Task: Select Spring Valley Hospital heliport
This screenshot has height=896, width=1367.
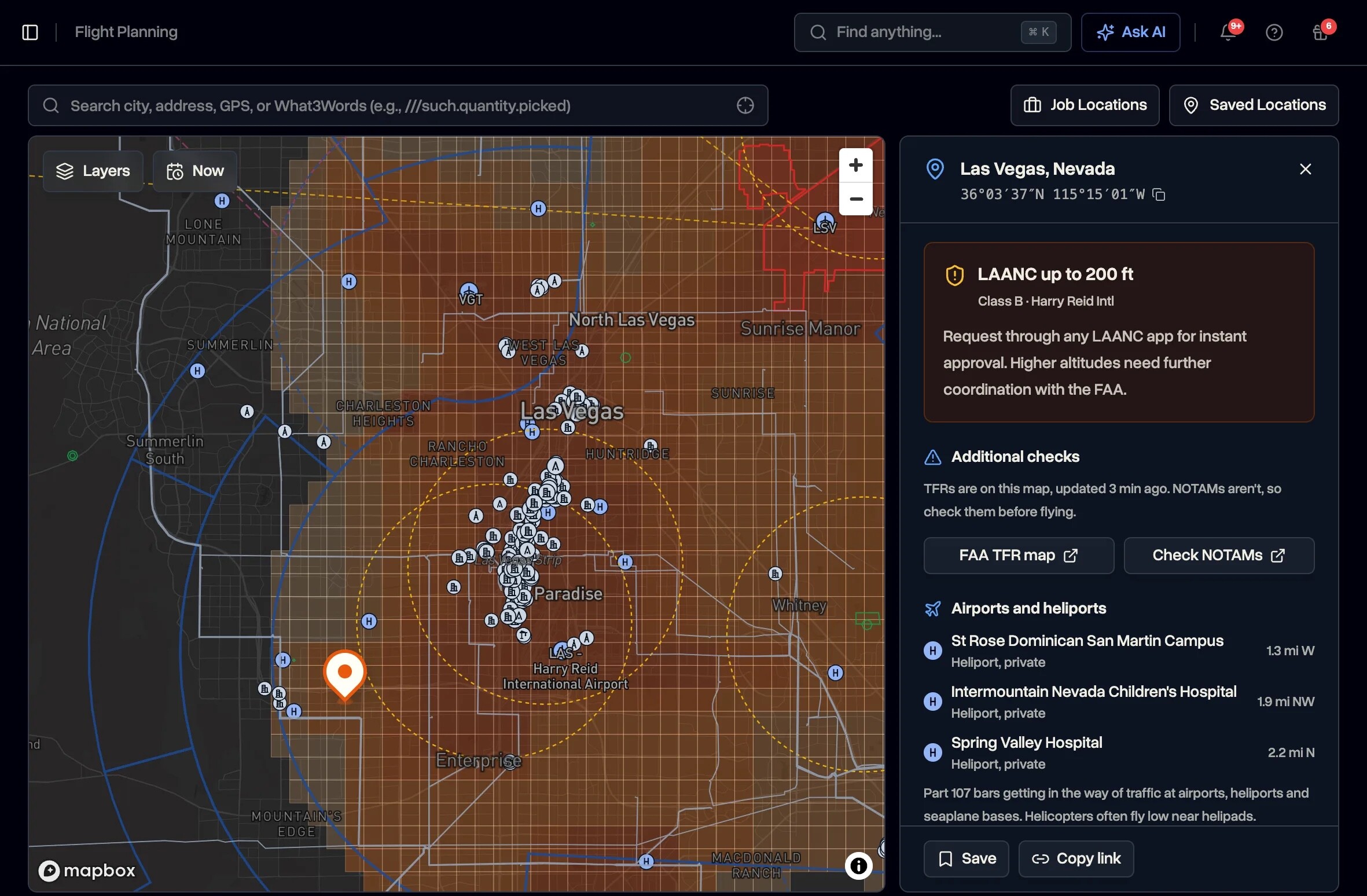Action: [x=1119, y=752]
